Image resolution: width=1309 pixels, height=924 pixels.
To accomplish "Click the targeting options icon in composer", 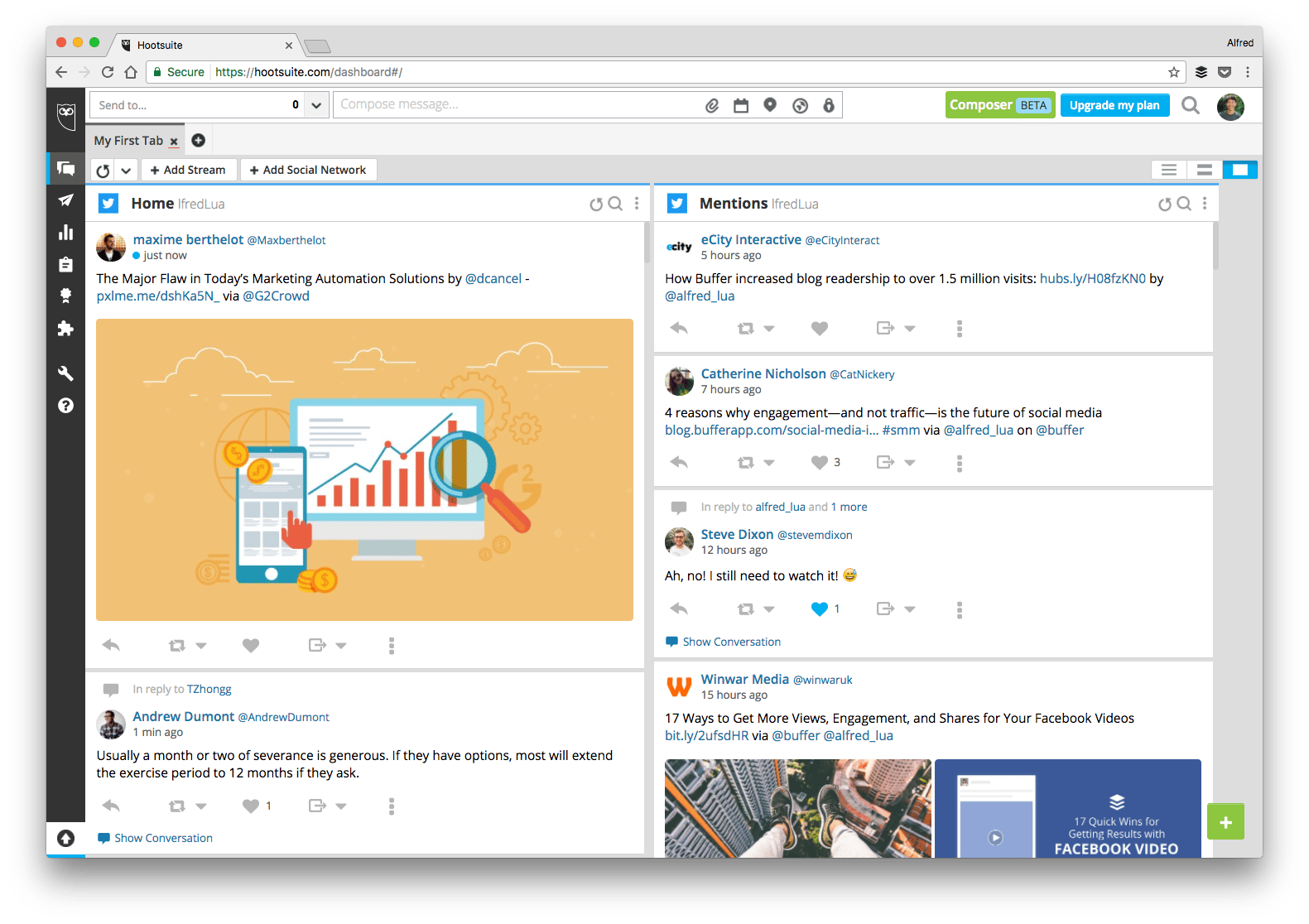I will coord(800,105).
